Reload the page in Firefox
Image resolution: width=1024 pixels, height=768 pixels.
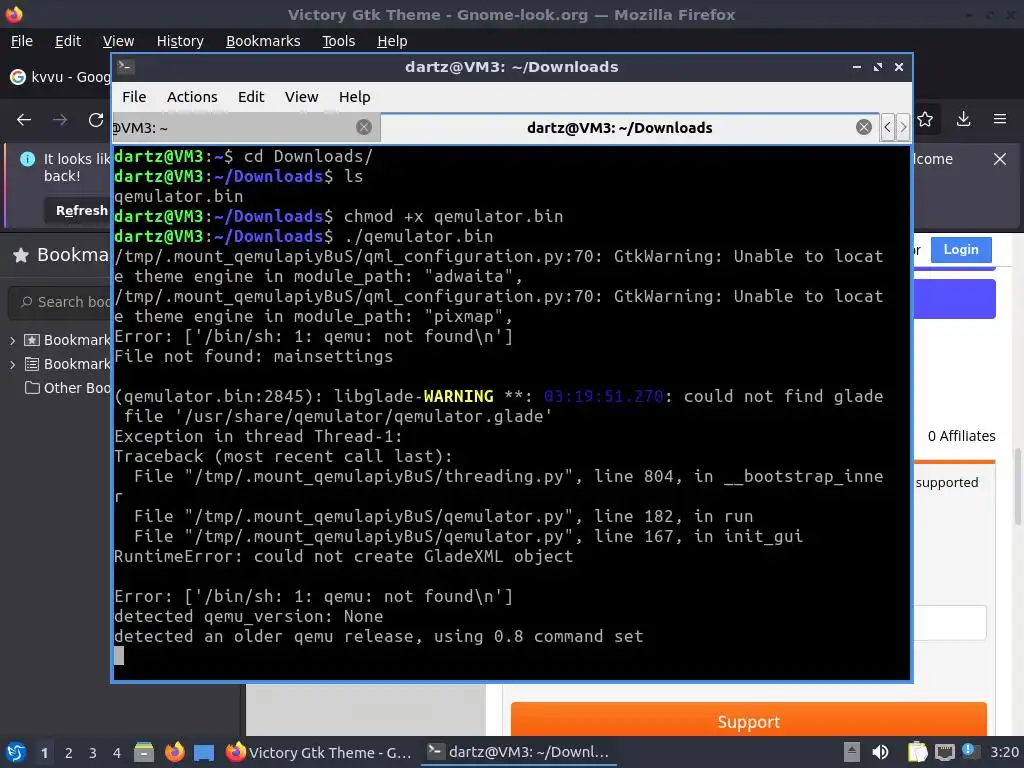[x=95, y=120]
